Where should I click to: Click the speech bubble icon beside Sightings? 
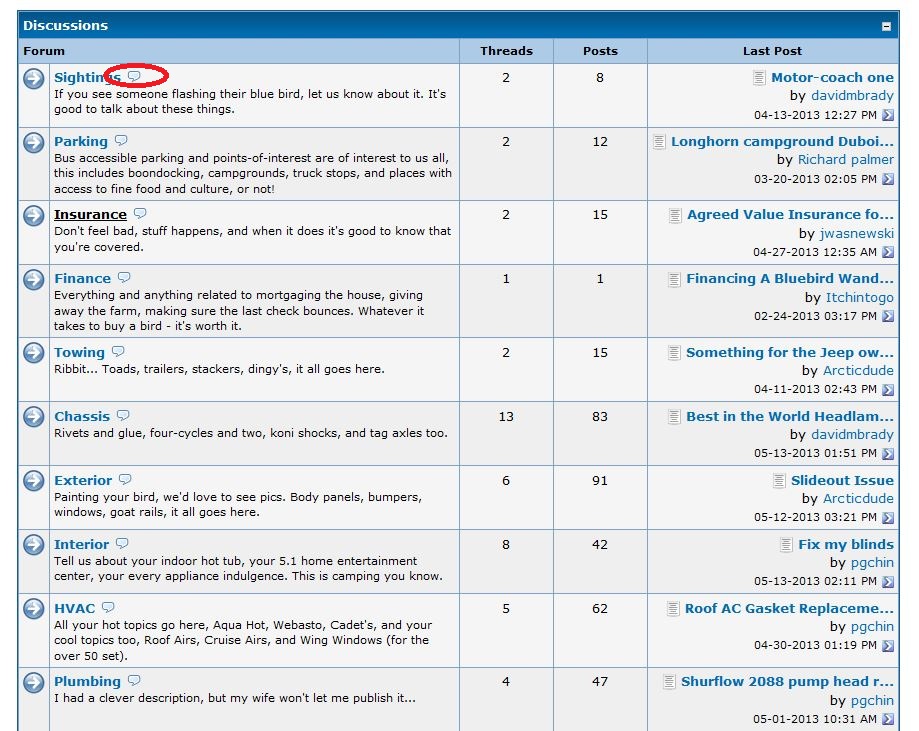click(x=135, y=77)
